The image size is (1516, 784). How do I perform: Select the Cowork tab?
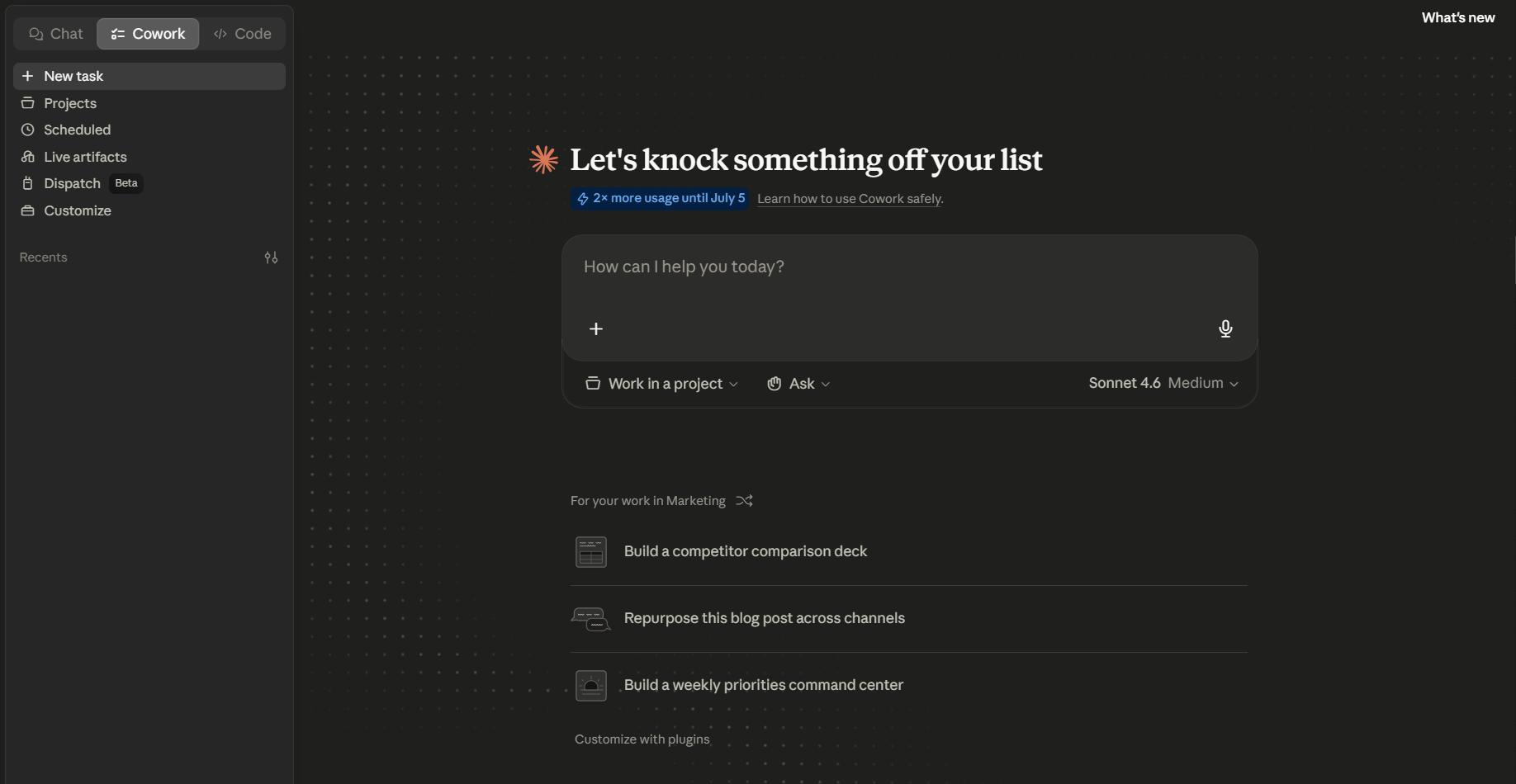(x=148, y=34)
